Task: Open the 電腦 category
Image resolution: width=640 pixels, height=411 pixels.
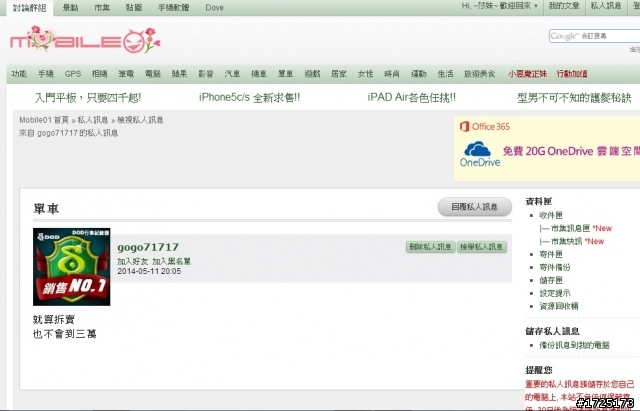Action: (153, 74)
